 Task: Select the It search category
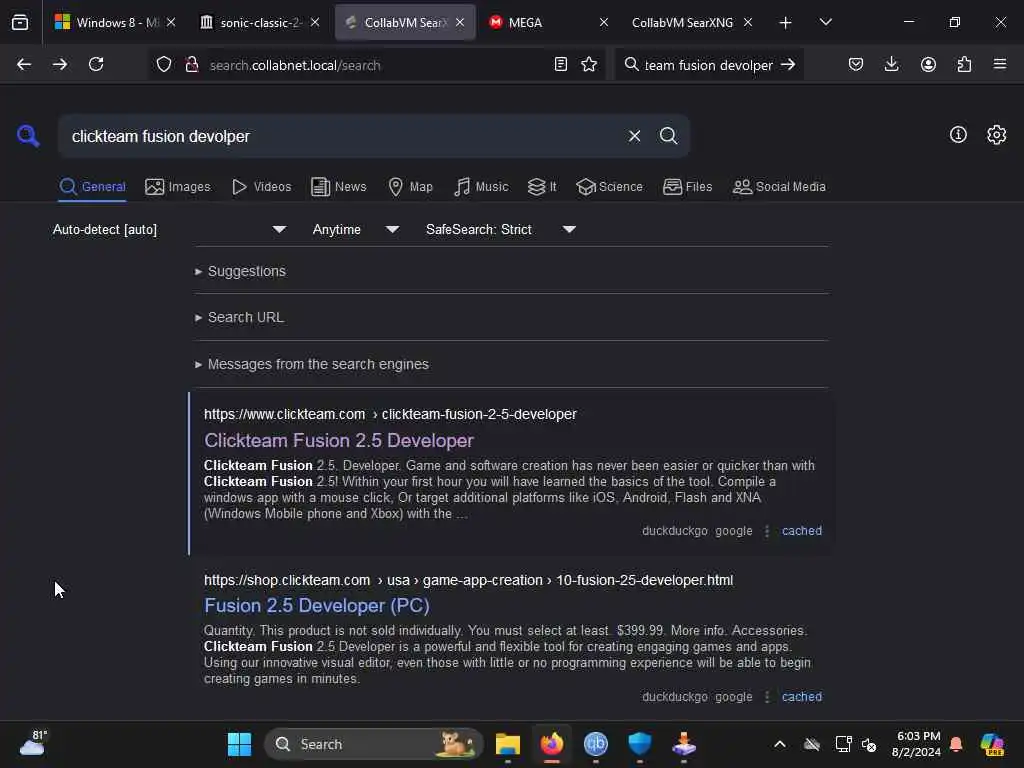[x=541, y=187]
